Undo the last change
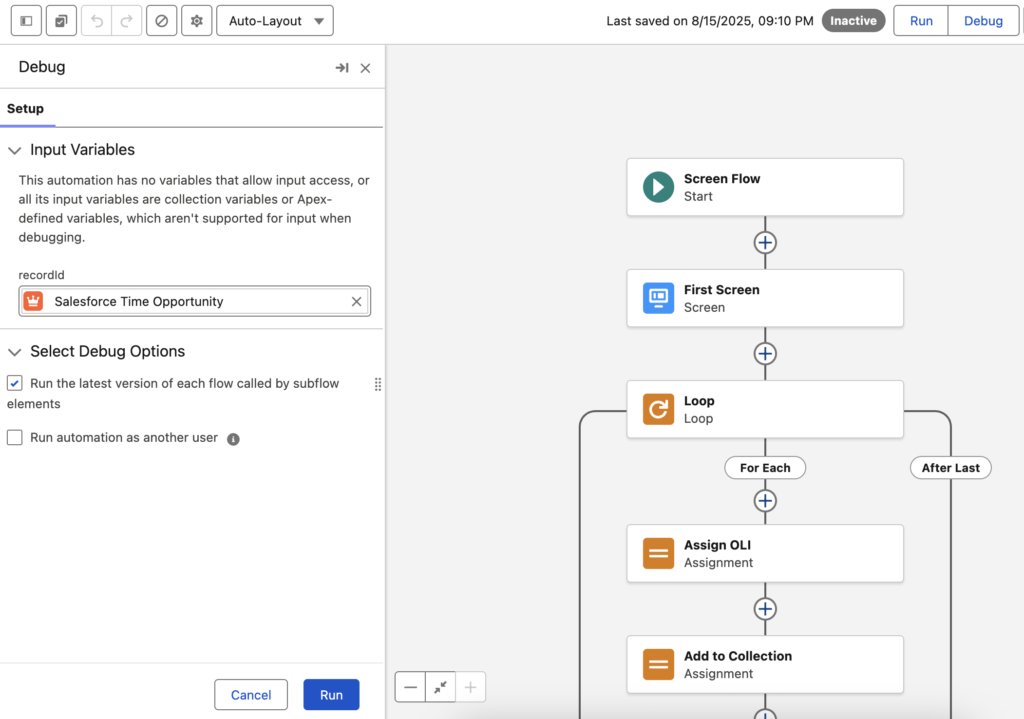The width and height of the screenshot is (1024, 719). coord(97,21)
